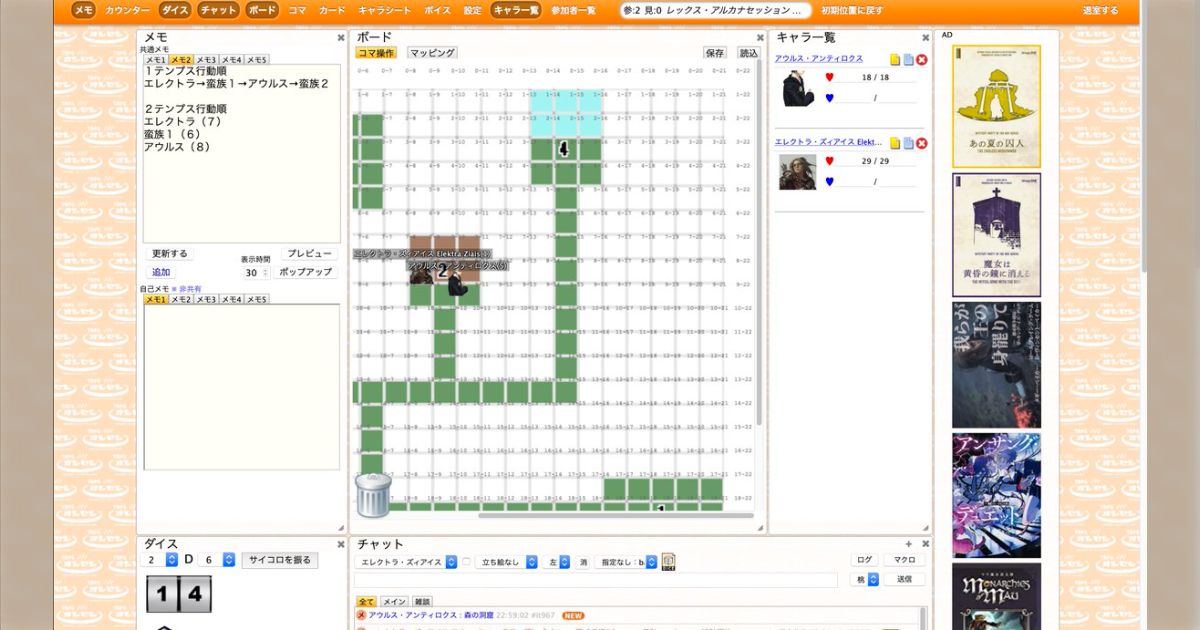This screenshot has height=630, width=1200.
Task: Open Aulus's yellow memo icon in character list
Action: (x=895, y=60)
